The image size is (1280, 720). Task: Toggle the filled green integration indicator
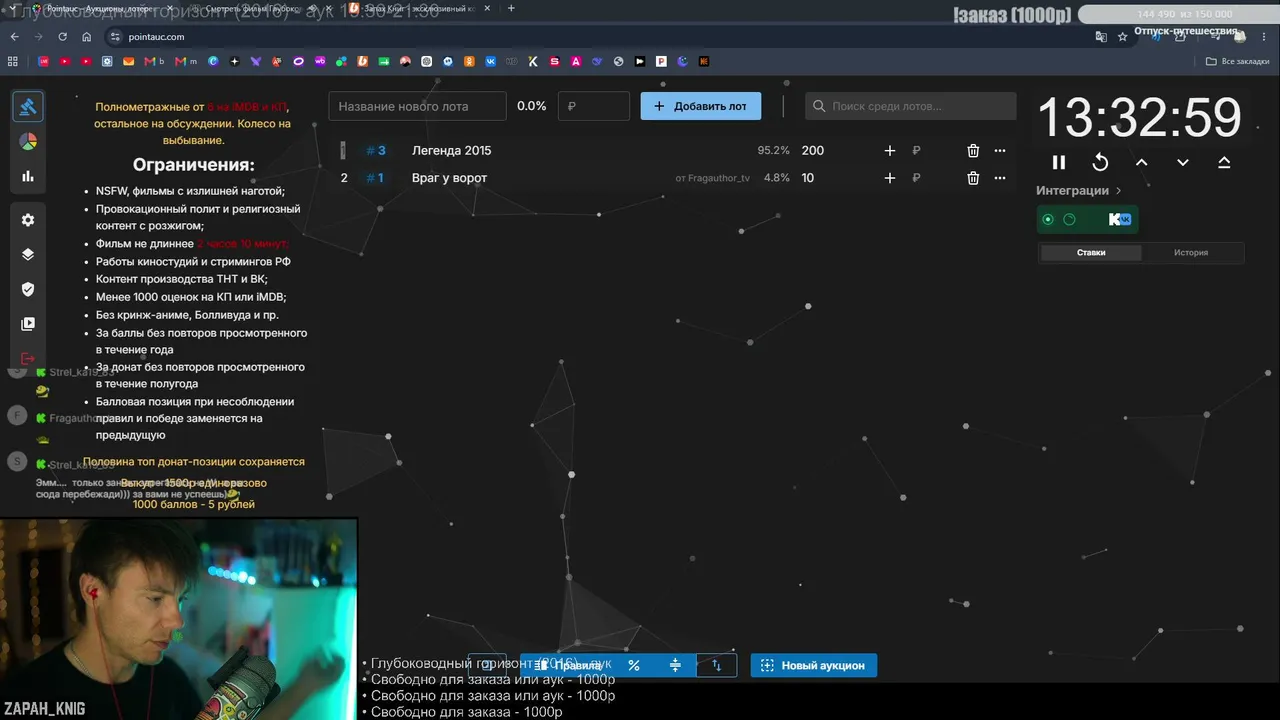click(x=1048, y=219)
